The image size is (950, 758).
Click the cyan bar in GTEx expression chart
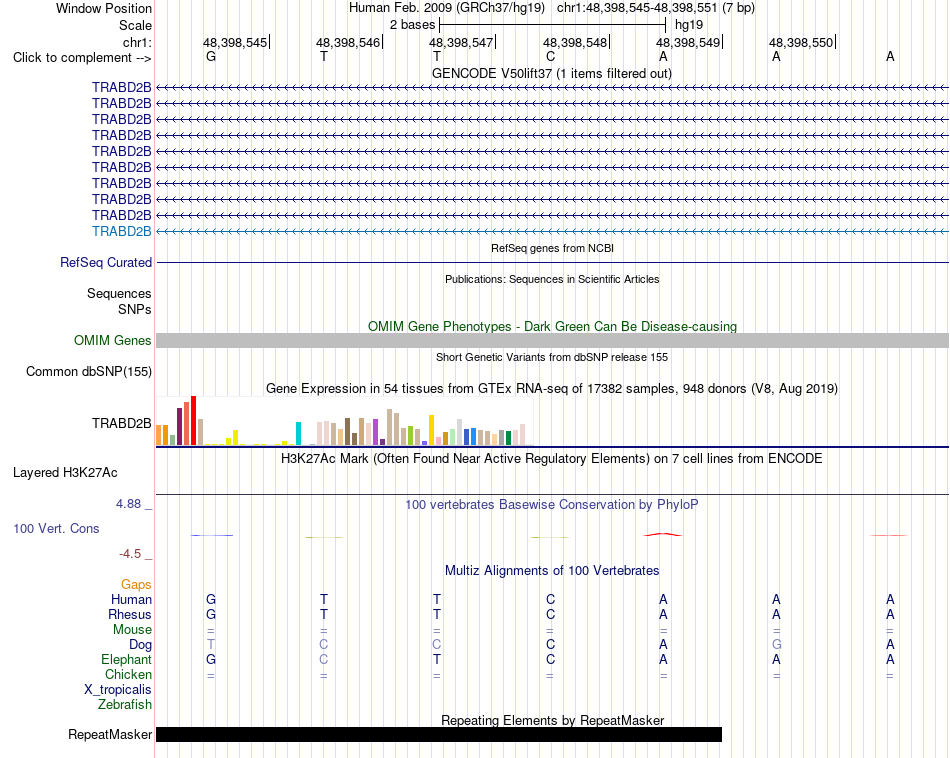pos(298,434)
